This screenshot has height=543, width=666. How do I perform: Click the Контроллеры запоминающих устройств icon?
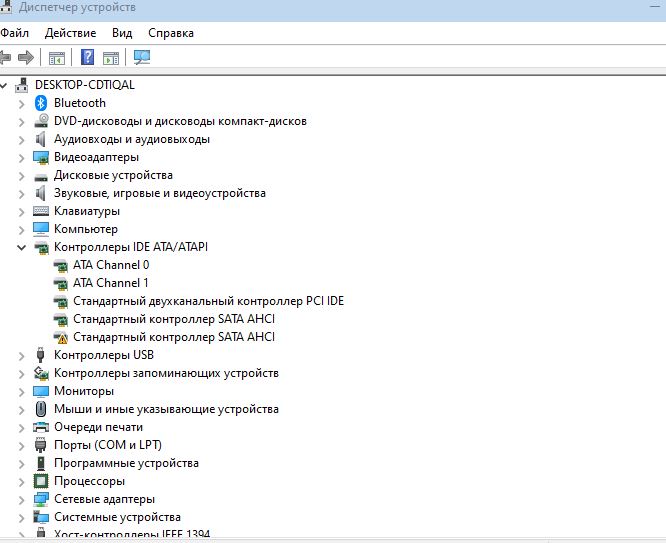point(41,373)
